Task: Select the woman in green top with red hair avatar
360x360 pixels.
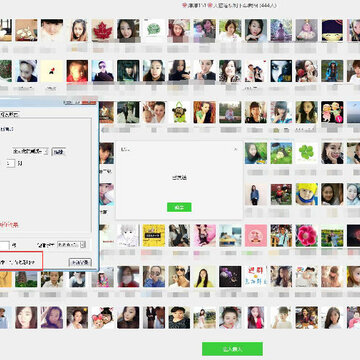Action: (205, 112)
